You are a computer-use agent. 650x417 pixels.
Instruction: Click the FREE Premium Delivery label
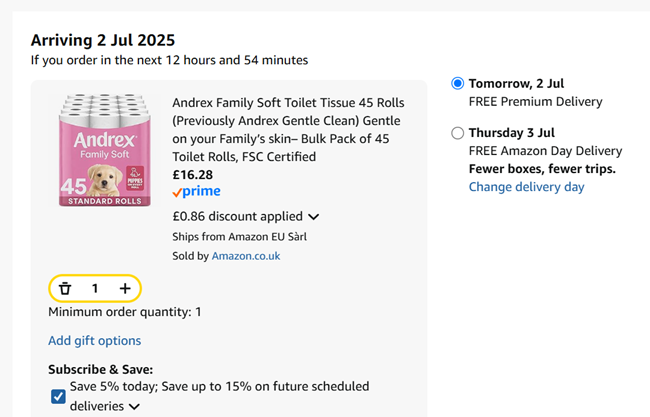pyautogui.click(x=535, y=102)
